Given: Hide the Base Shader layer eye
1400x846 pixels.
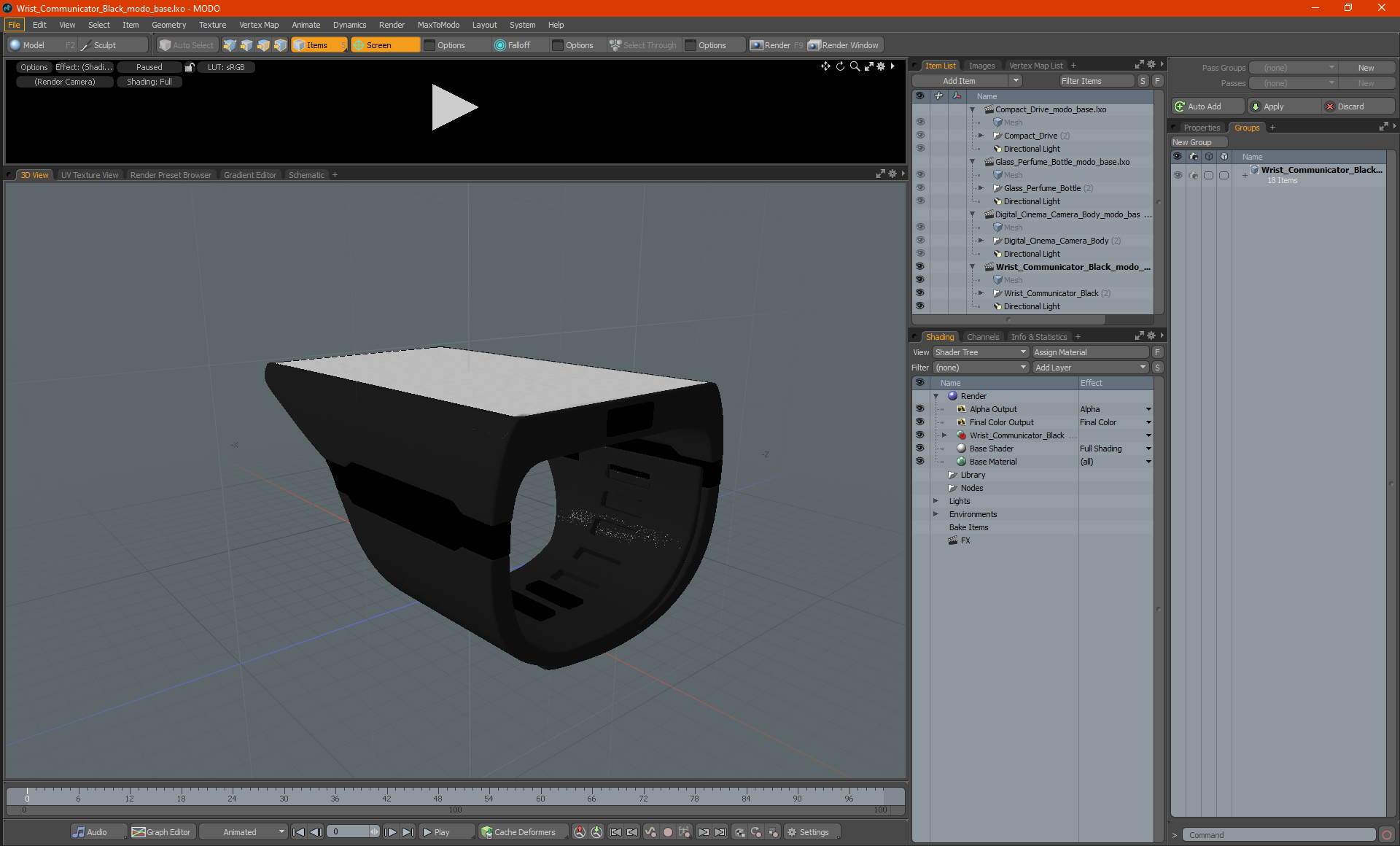Looking at the screenshot, I should coord(919,449).
